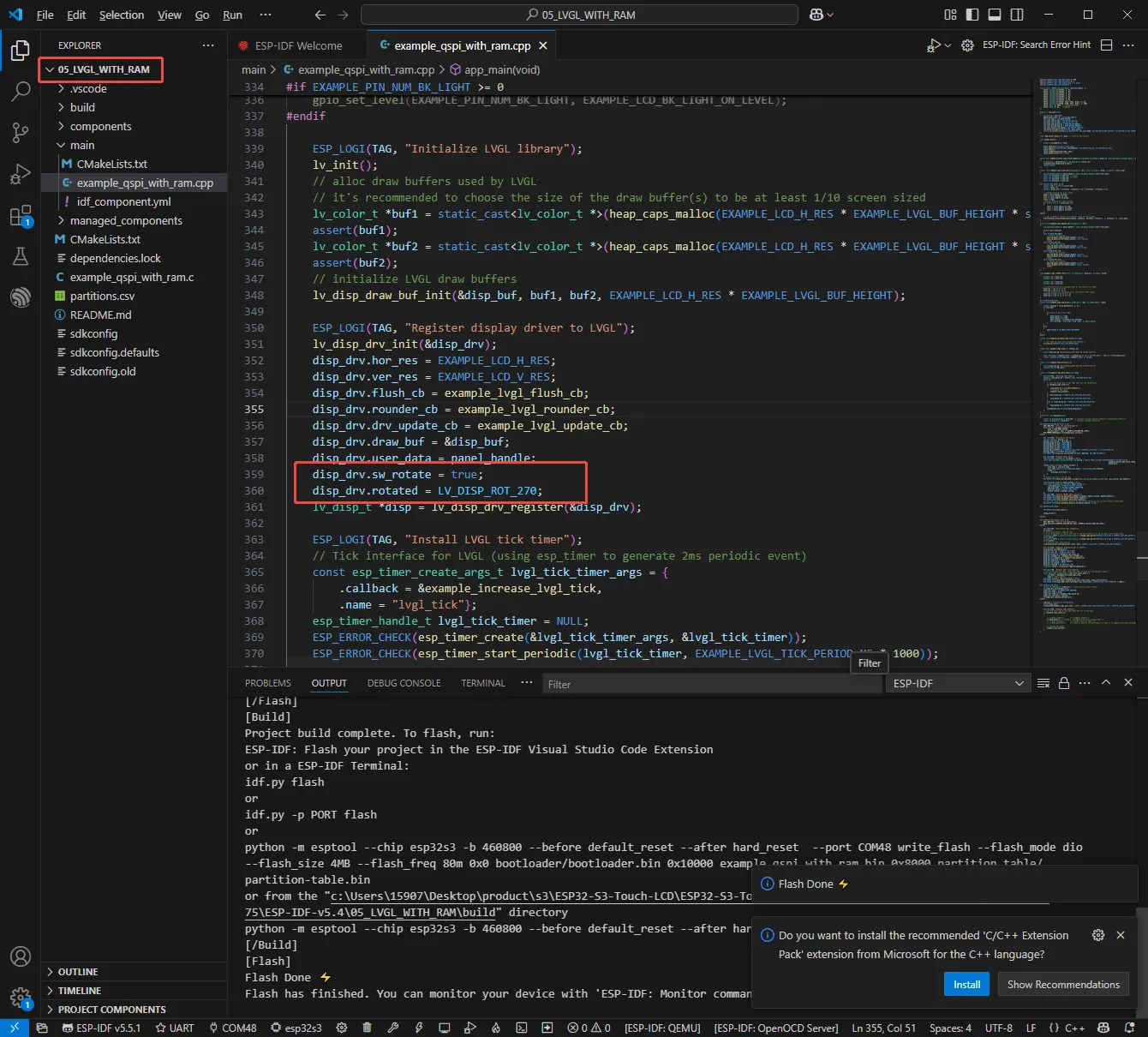Viewport: 1148px width, 1037px height.
Task: Open the Extensions view in activity bar
Action: pyautogui.click(x=21, y=215)
